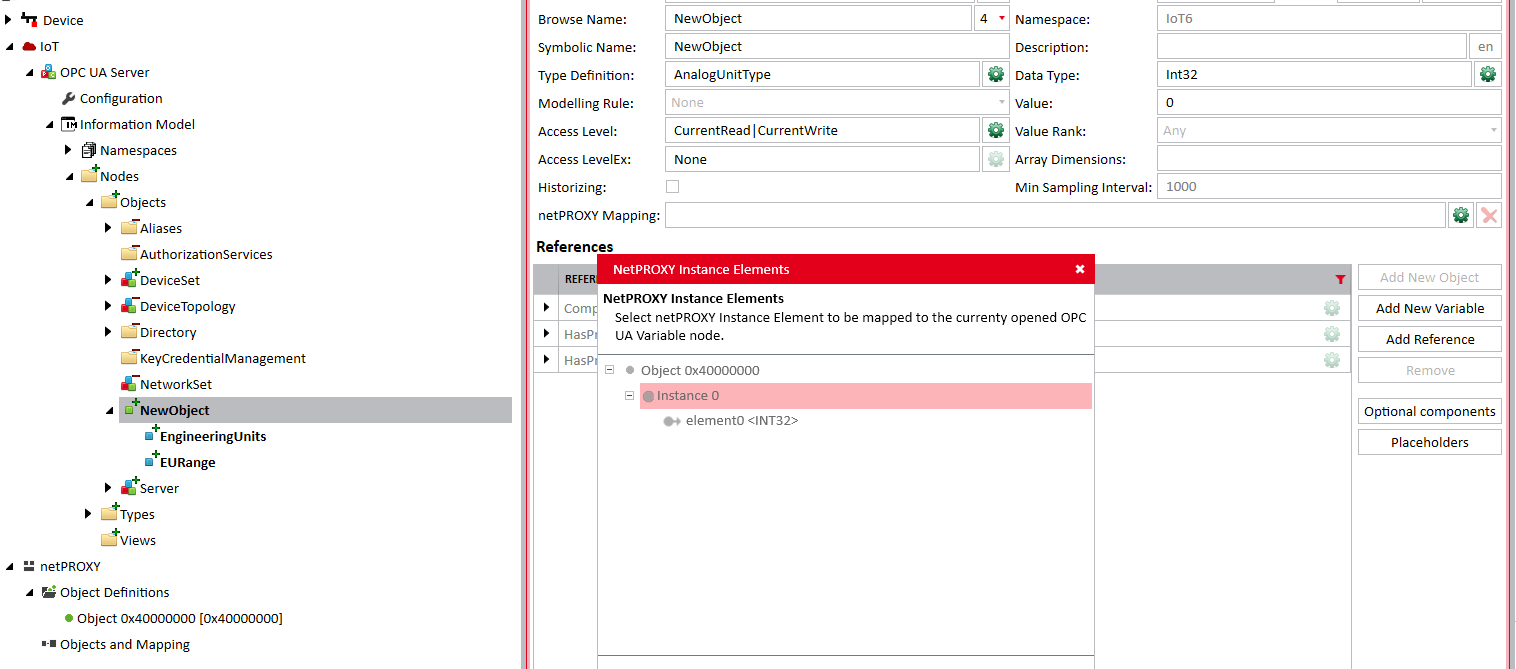Screen dimensions: 1516x669
Task: Click the Array Dimensions input field
Action: tap(1329, 158)
